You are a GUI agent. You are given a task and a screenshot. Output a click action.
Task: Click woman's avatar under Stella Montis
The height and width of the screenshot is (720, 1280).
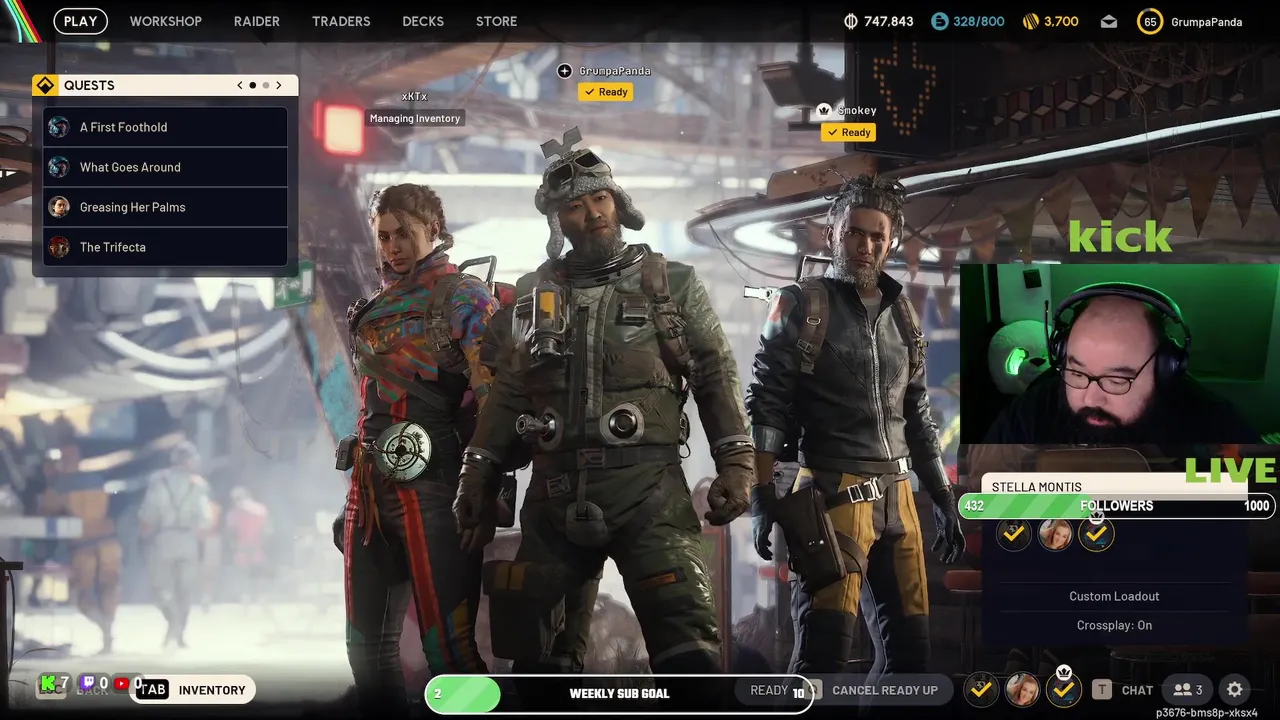1055,534
